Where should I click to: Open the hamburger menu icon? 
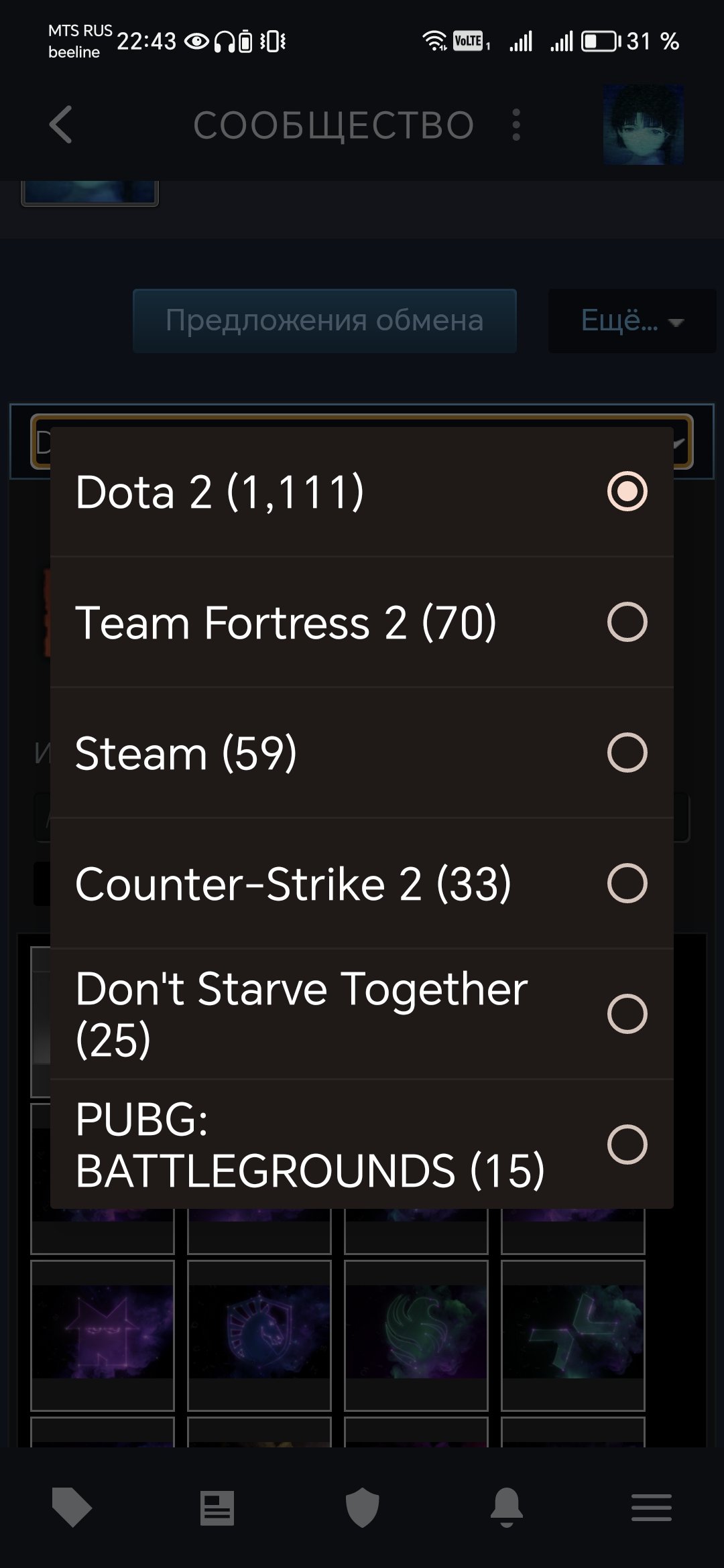tap(651, 1508)
